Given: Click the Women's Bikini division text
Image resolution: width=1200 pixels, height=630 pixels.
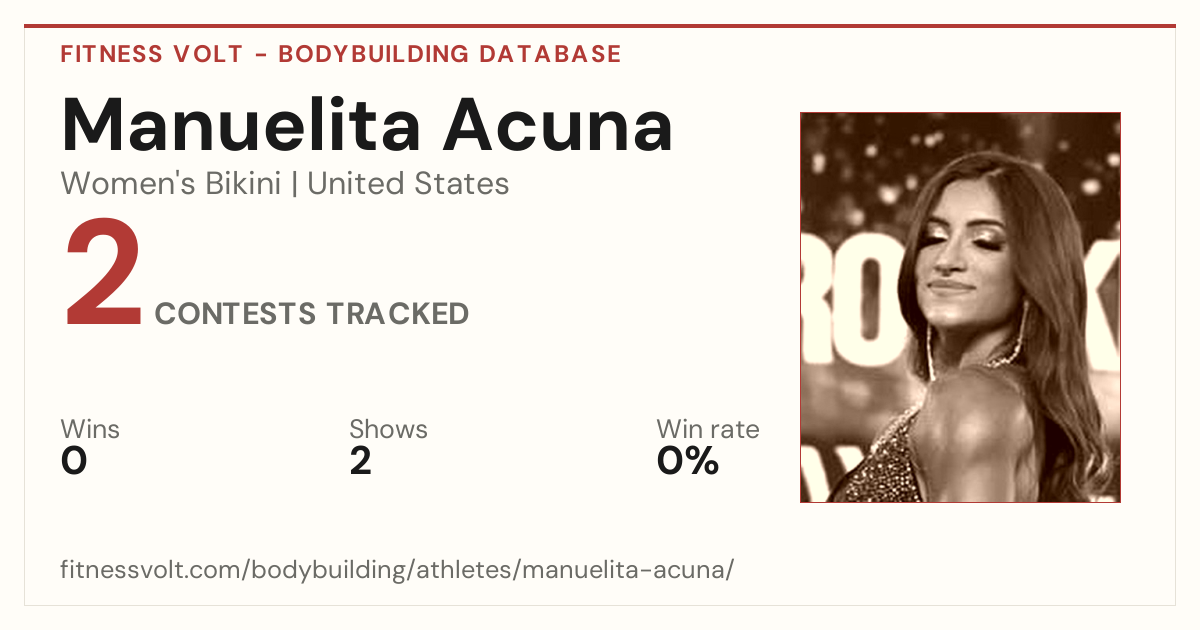Looking at the screenshot, I should (171, 184).
